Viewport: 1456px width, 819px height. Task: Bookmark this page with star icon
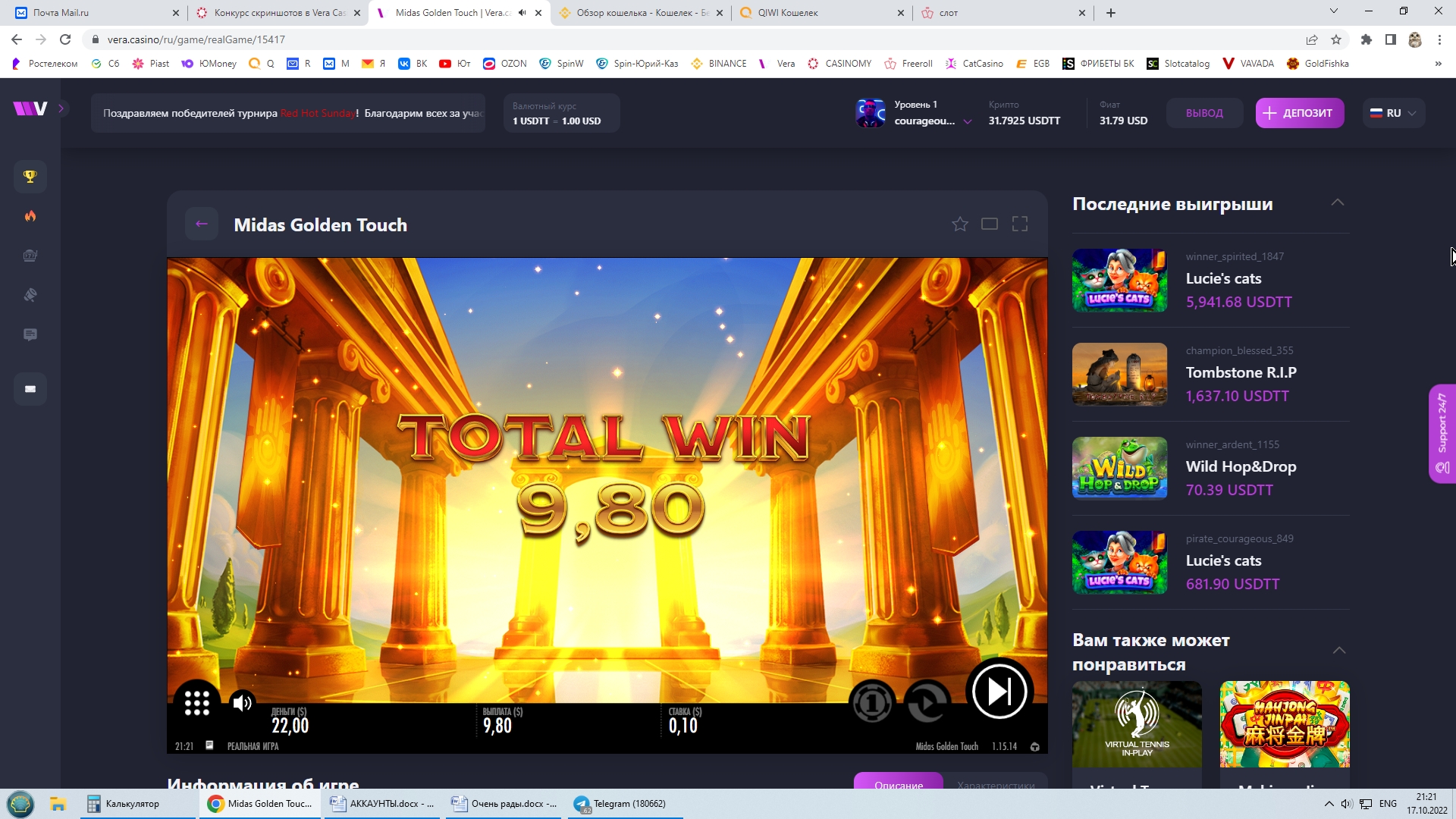pyautogui.click(x=1336, y=39)
